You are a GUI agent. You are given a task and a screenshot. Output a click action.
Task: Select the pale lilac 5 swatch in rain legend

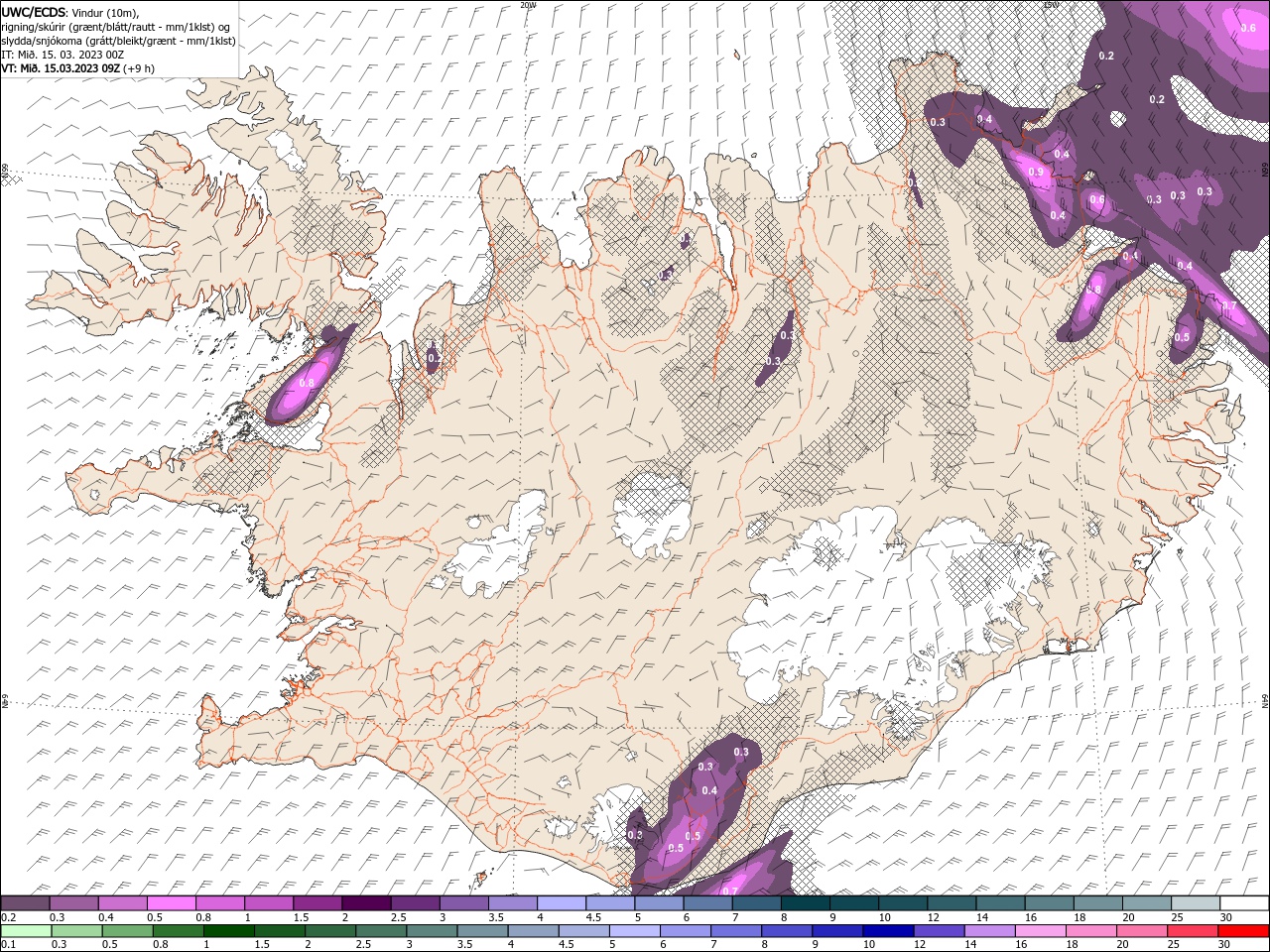(635, 931)
